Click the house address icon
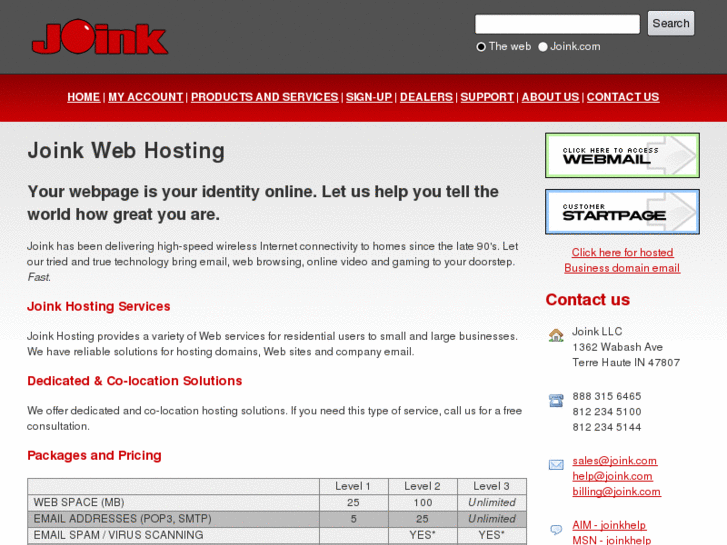Viewport: 727px width, 545px height. tap(556, 335)
